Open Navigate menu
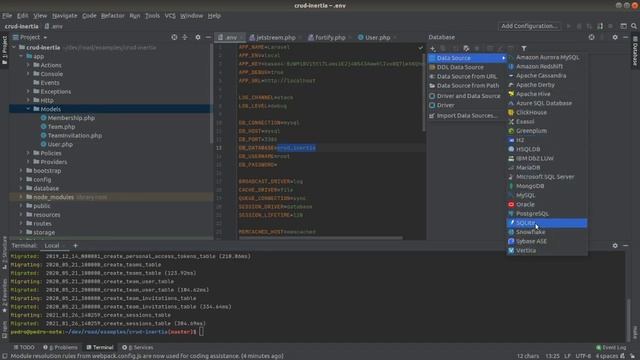640x360 pixels. pyautogui.click(x=64, y=16)
